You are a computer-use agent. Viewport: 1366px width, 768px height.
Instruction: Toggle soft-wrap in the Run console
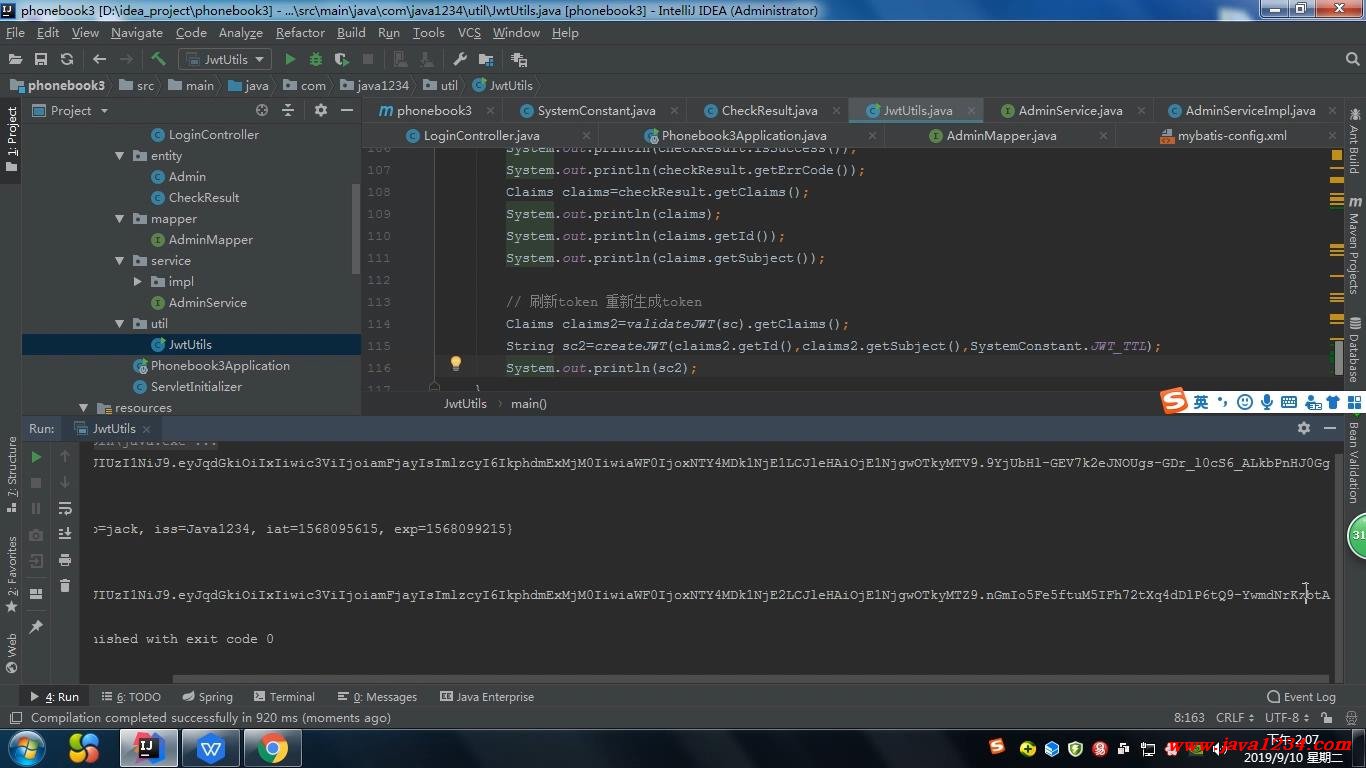(x=65, y=509)
